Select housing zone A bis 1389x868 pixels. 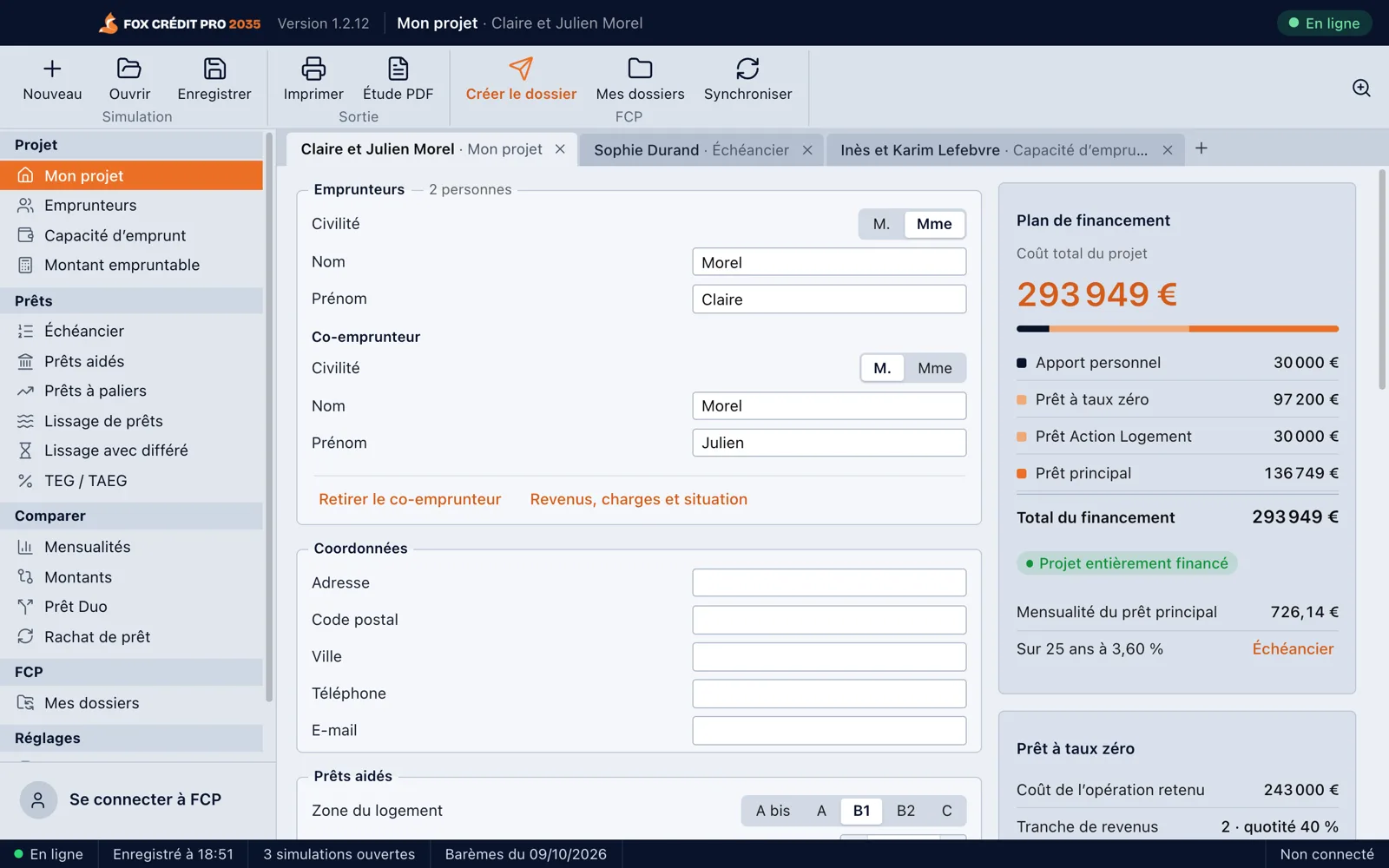click(773, 811)
